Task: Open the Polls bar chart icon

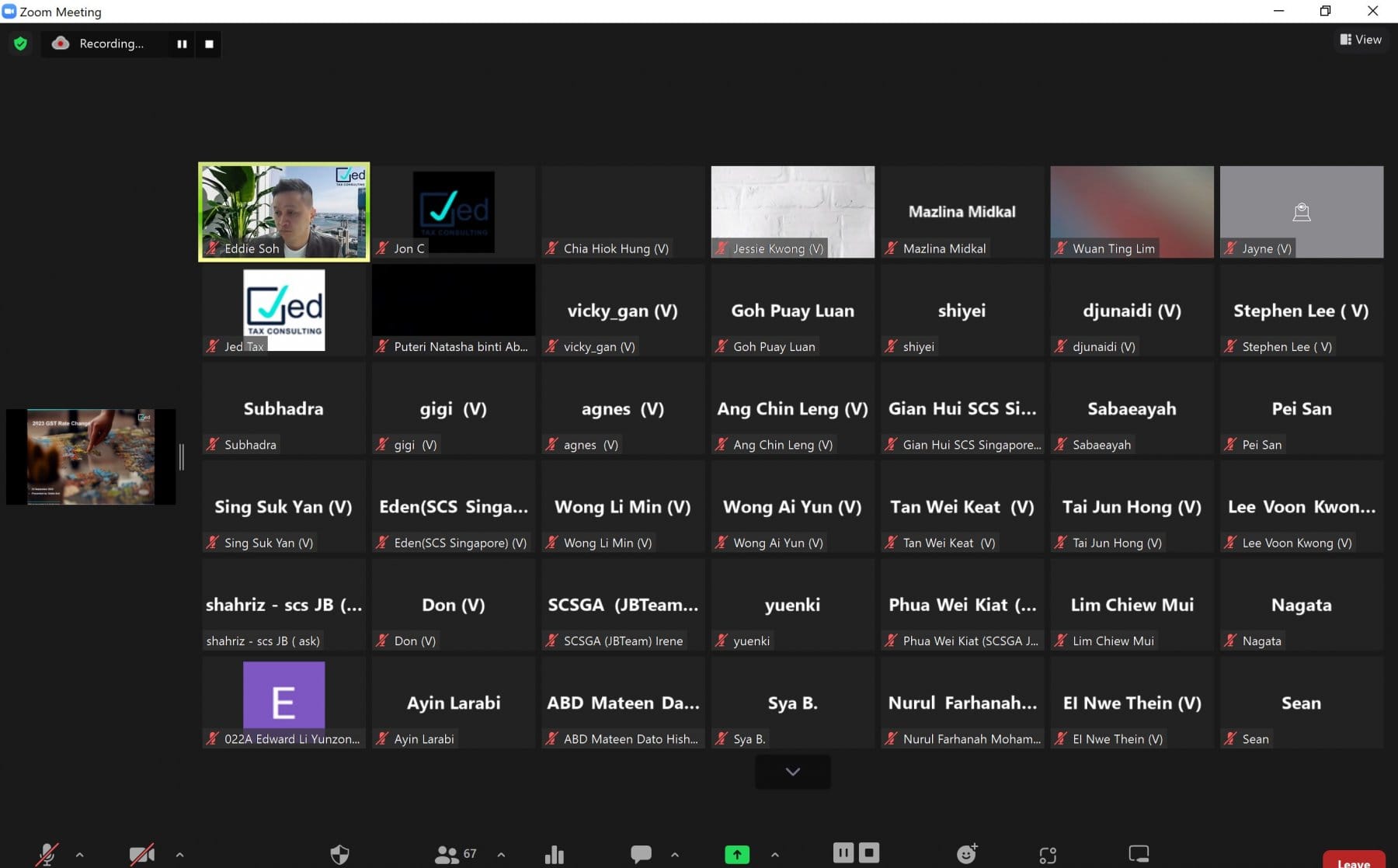Action: coord(555,854)
